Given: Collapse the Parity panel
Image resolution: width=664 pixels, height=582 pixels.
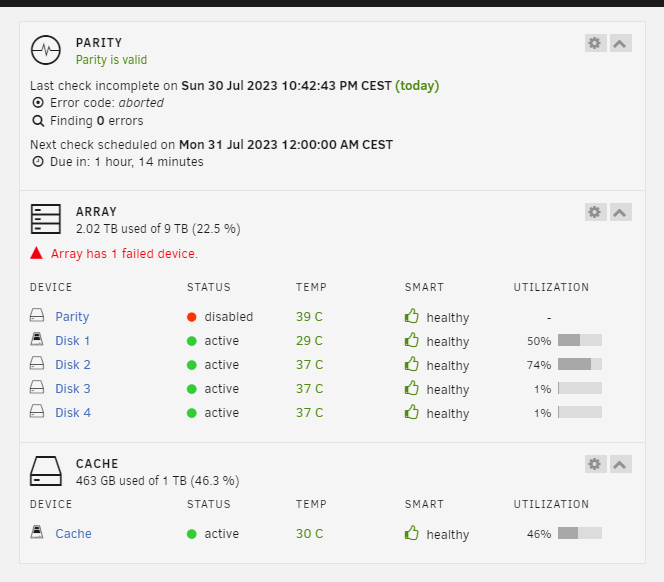Looking at the screenshot, I should [x=620, y=43].
